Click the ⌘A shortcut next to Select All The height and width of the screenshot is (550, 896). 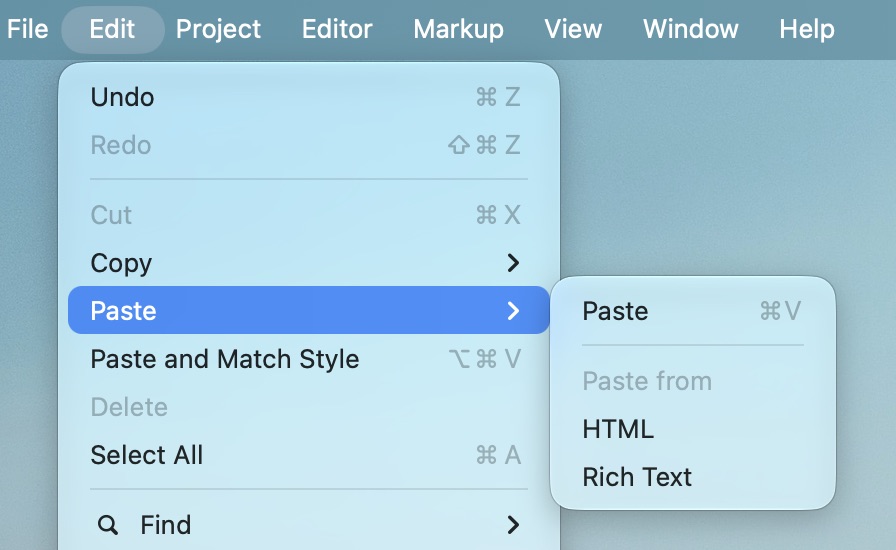pos(498,455)
